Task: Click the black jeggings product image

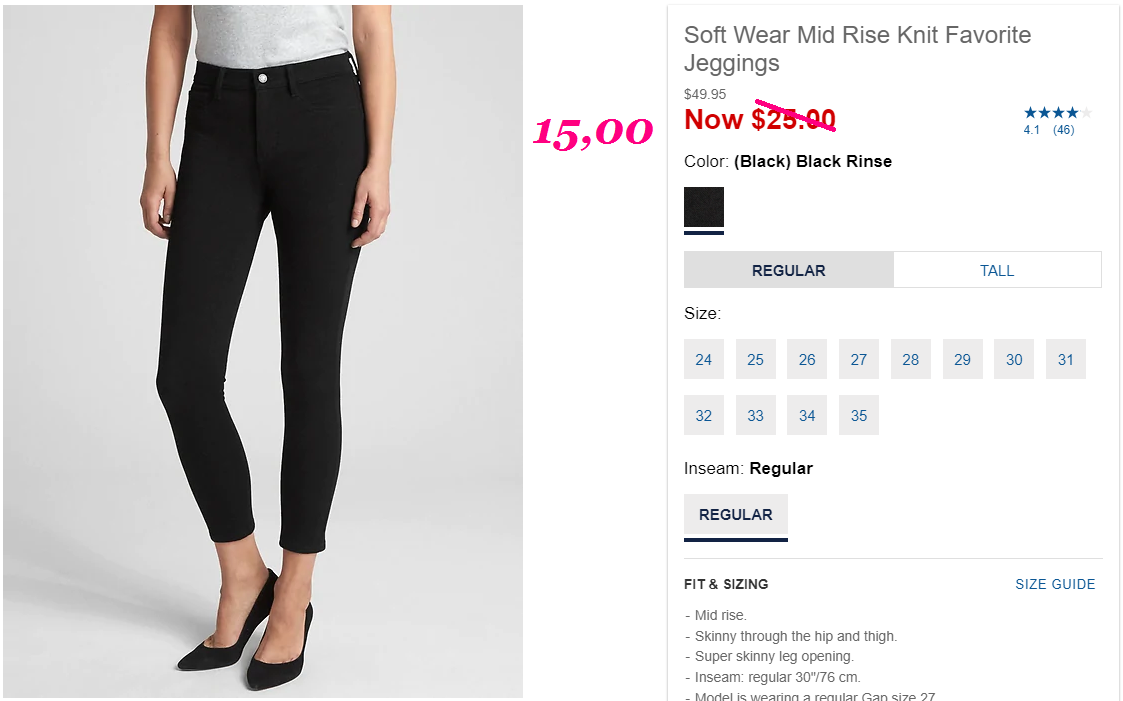Action: pyautogui.click(x=263, y=351)
